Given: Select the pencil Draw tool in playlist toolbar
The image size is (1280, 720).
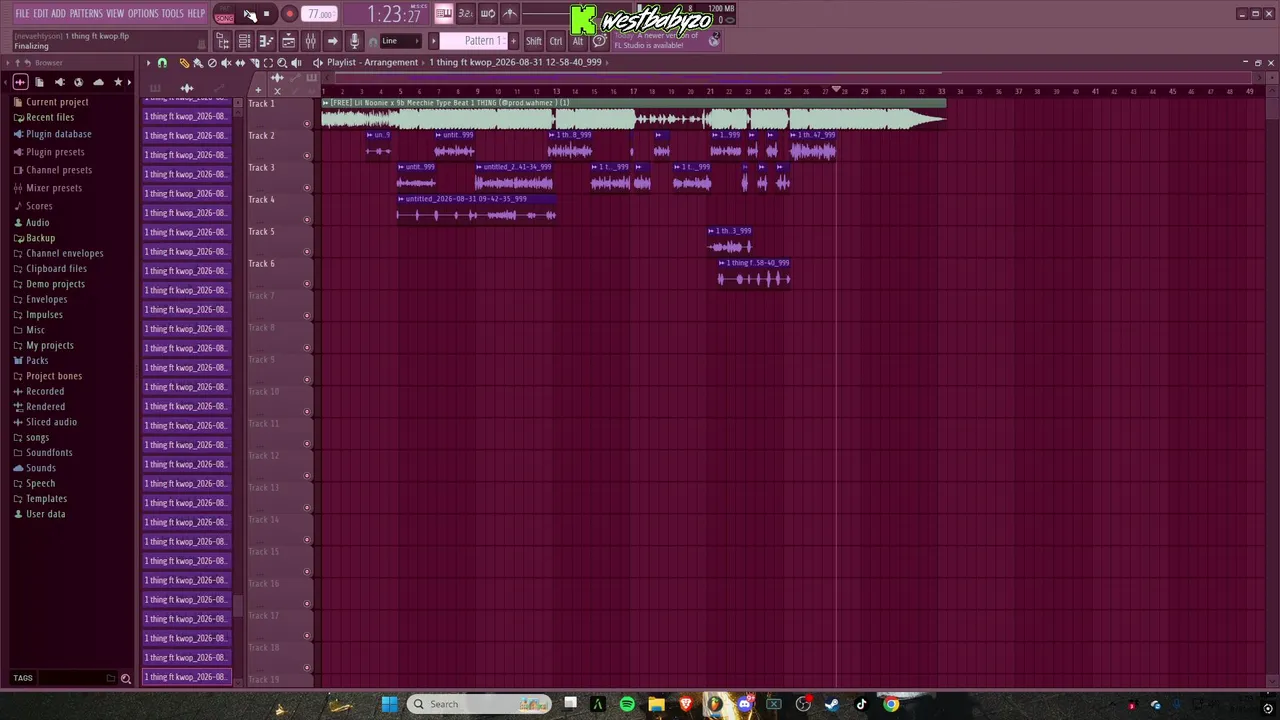Looking at the screenshot, I should (184, 63).
